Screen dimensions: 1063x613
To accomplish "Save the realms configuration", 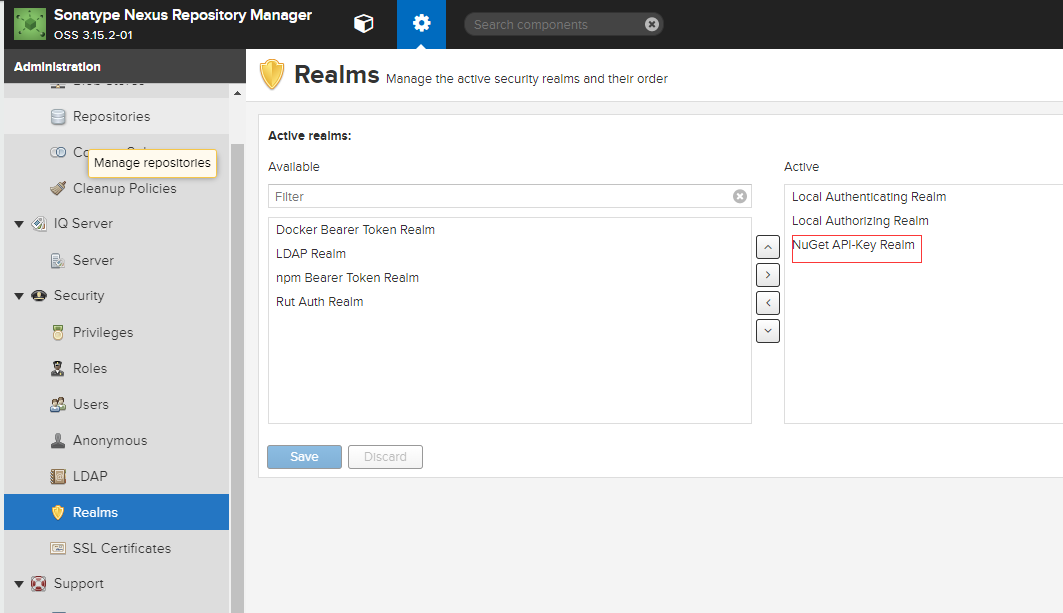I will point(304,457).
